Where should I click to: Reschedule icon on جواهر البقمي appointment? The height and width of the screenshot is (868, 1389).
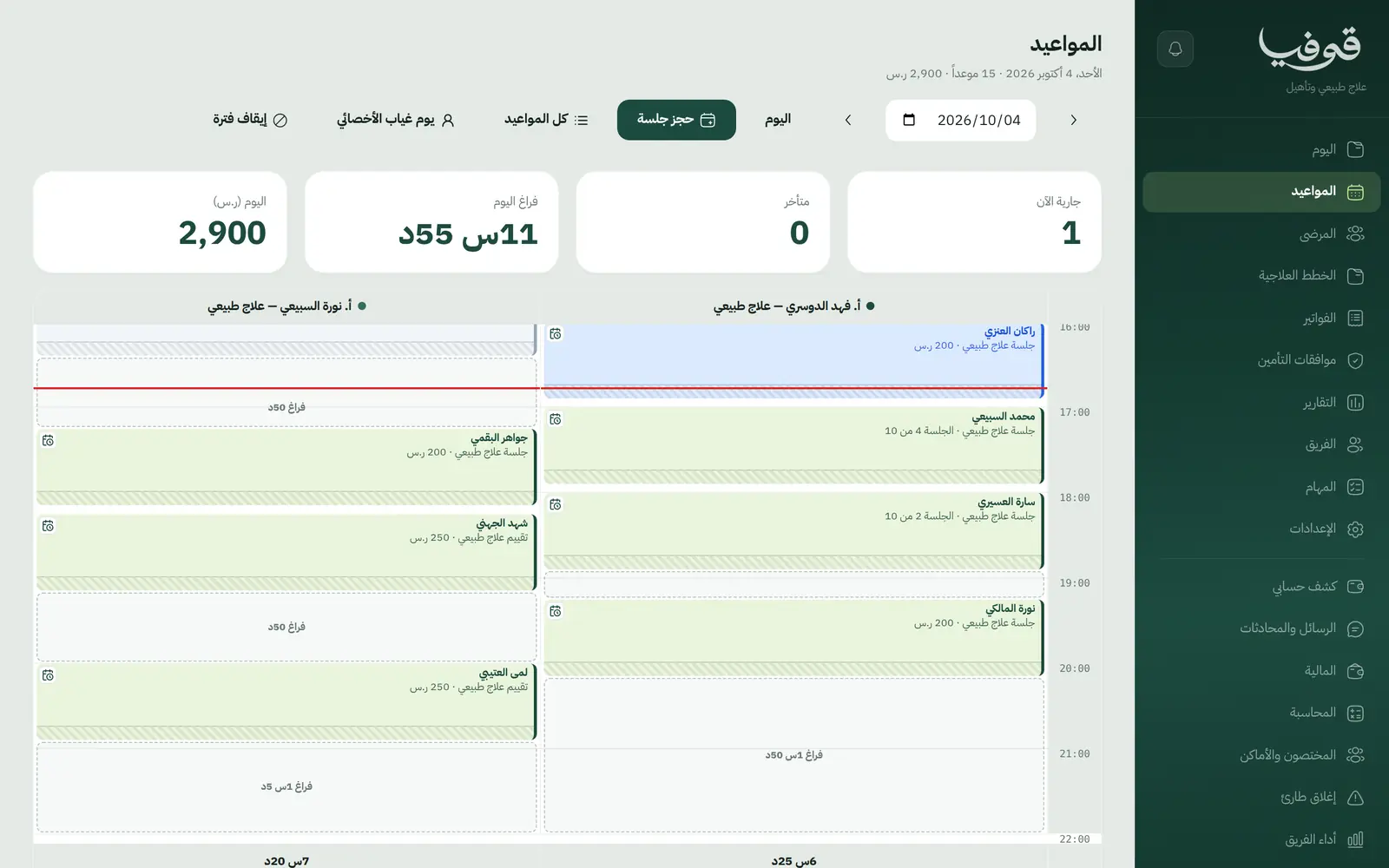48,441
